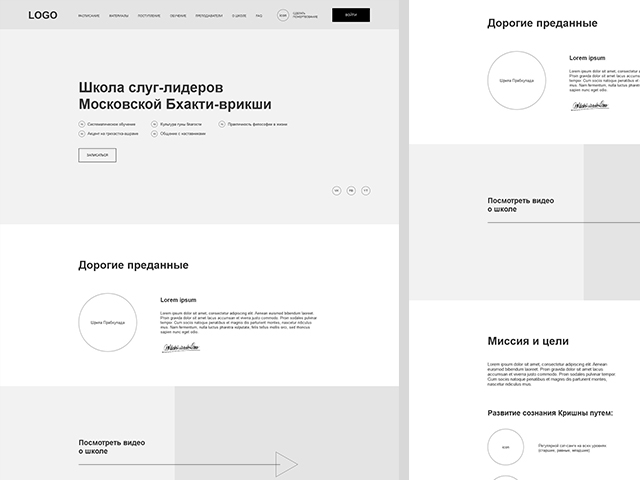Click the Дорогие преданные heading on right page
The image size is (640, 480).
pos(542,23)
